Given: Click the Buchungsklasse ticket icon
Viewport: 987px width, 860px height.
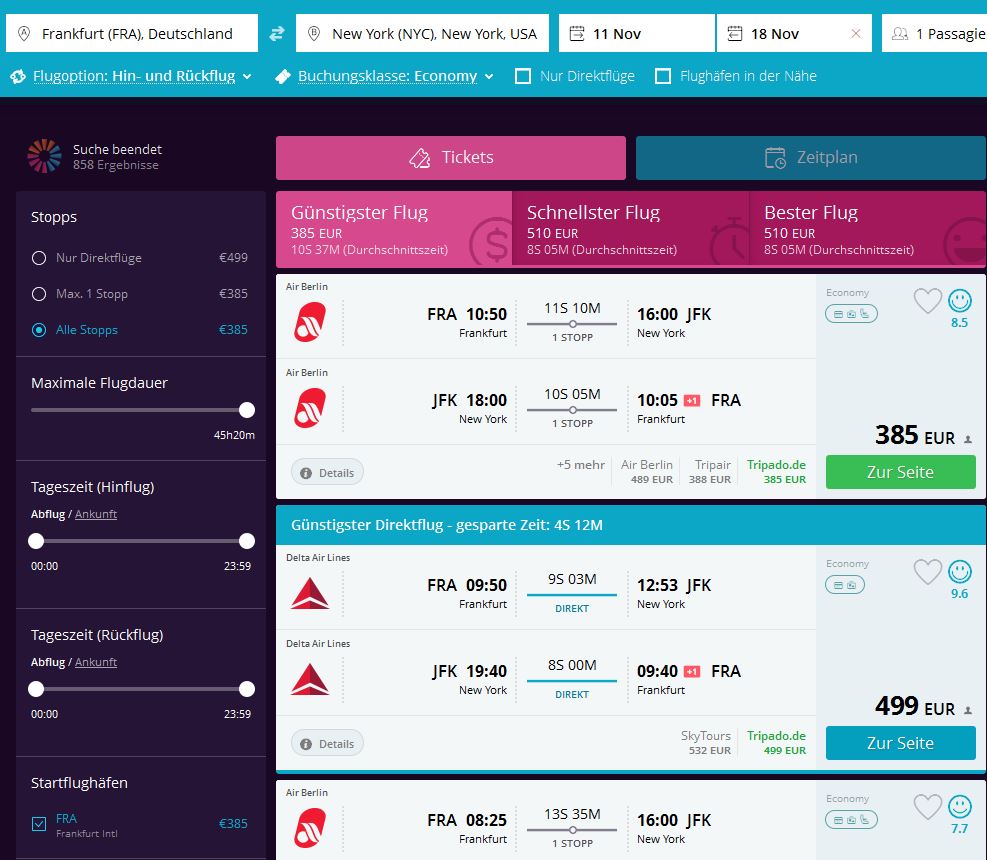Looking at the screenshot, I should click(x=283, y=76).
